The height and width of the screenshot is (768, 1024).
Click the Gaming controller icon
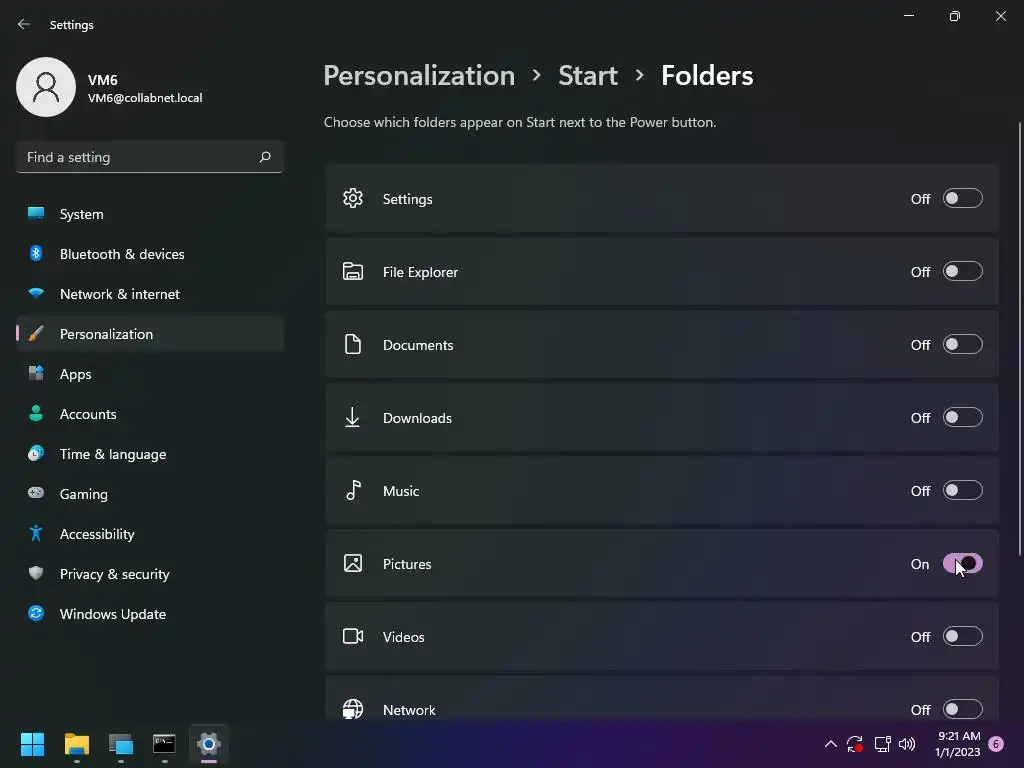coord(36,493)
